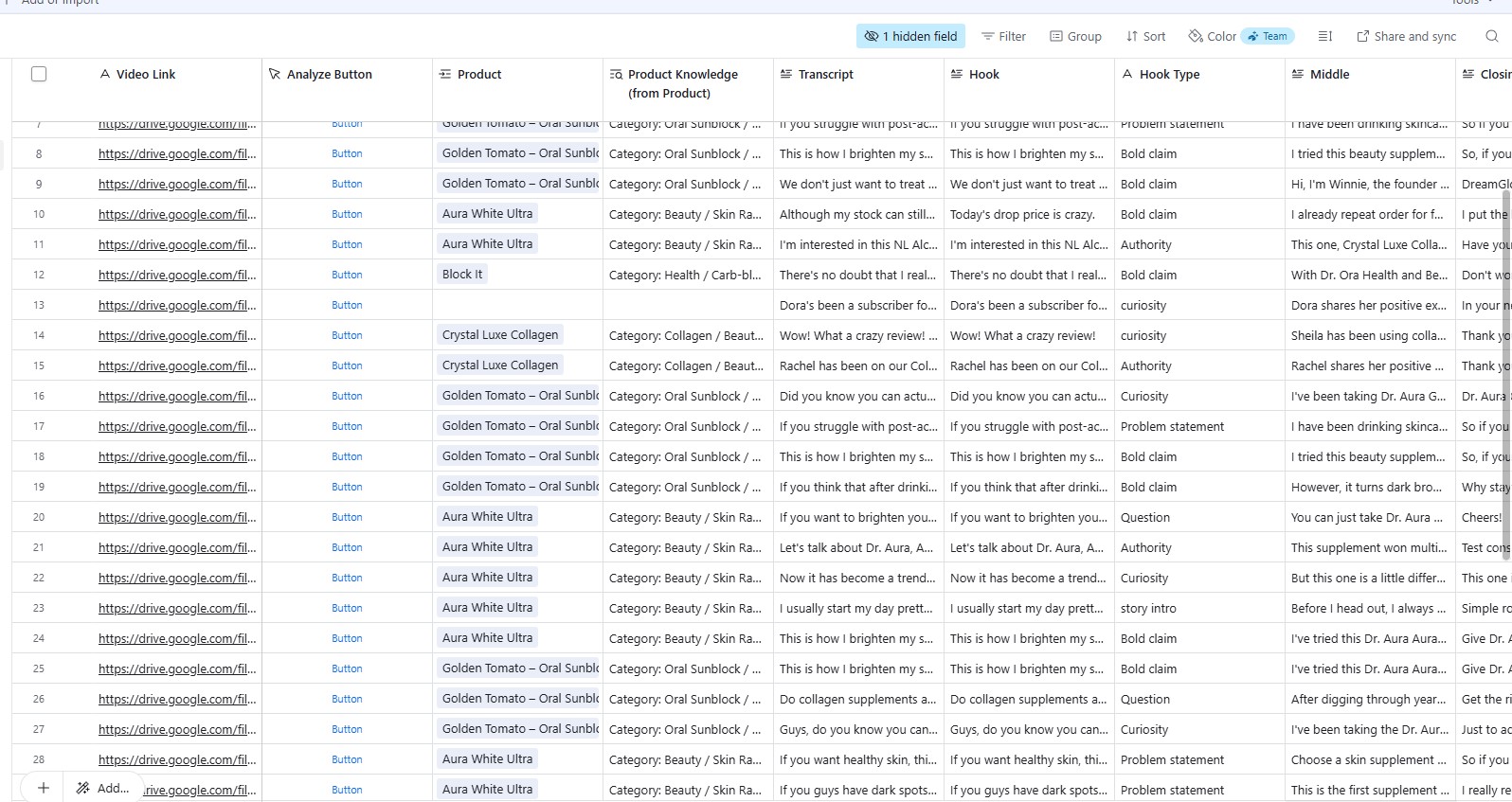Click the Button in row 23
This screenshot has height=802, width=1512.
click(347, 608)
